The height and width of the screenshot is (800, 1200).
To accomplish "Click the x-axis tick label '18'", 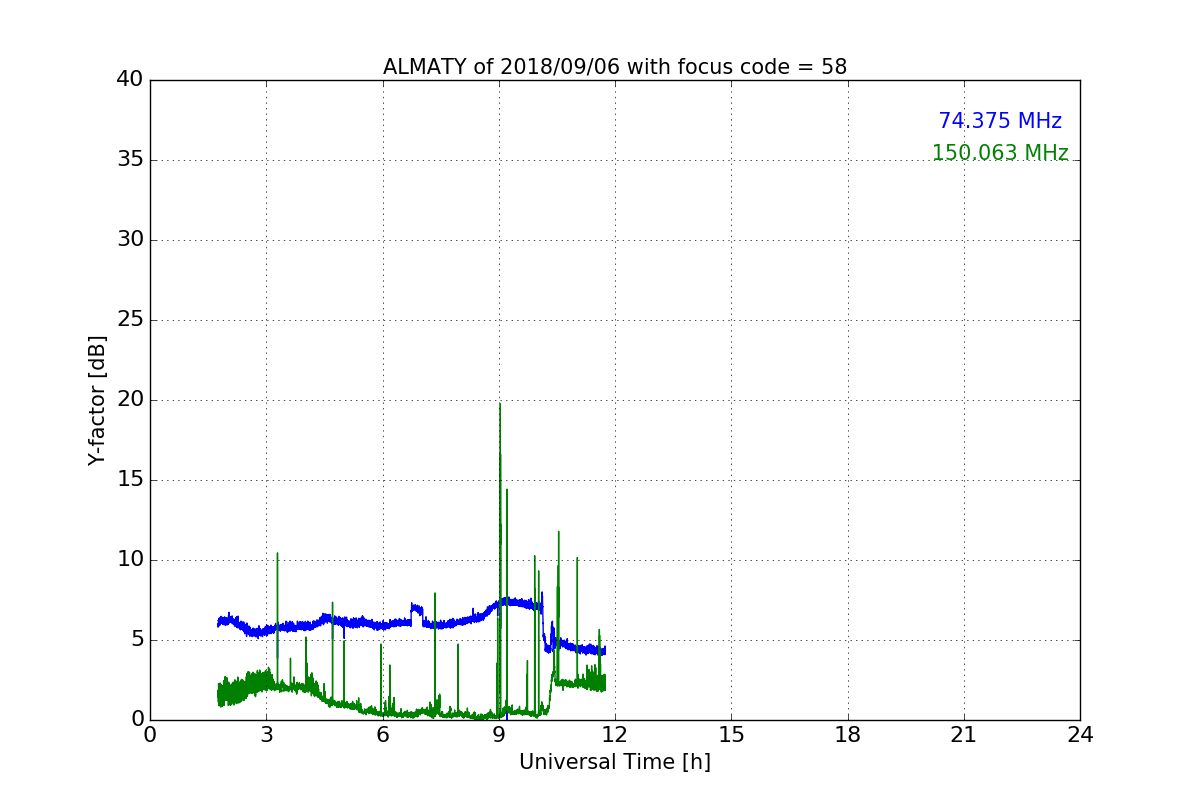I will (x=848, y=735).
